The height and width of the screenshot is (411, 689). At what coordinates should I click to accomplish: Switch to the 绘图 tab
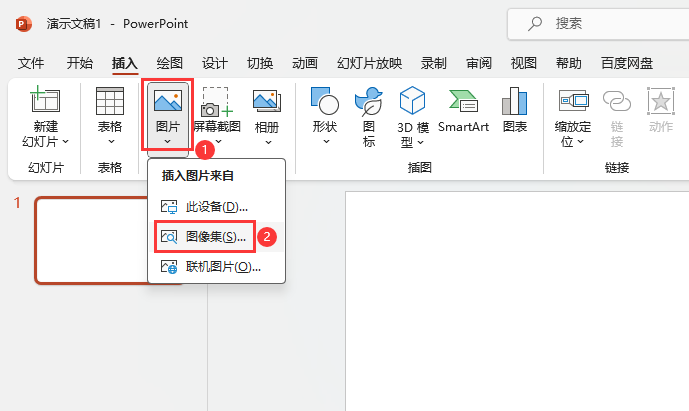170,63
